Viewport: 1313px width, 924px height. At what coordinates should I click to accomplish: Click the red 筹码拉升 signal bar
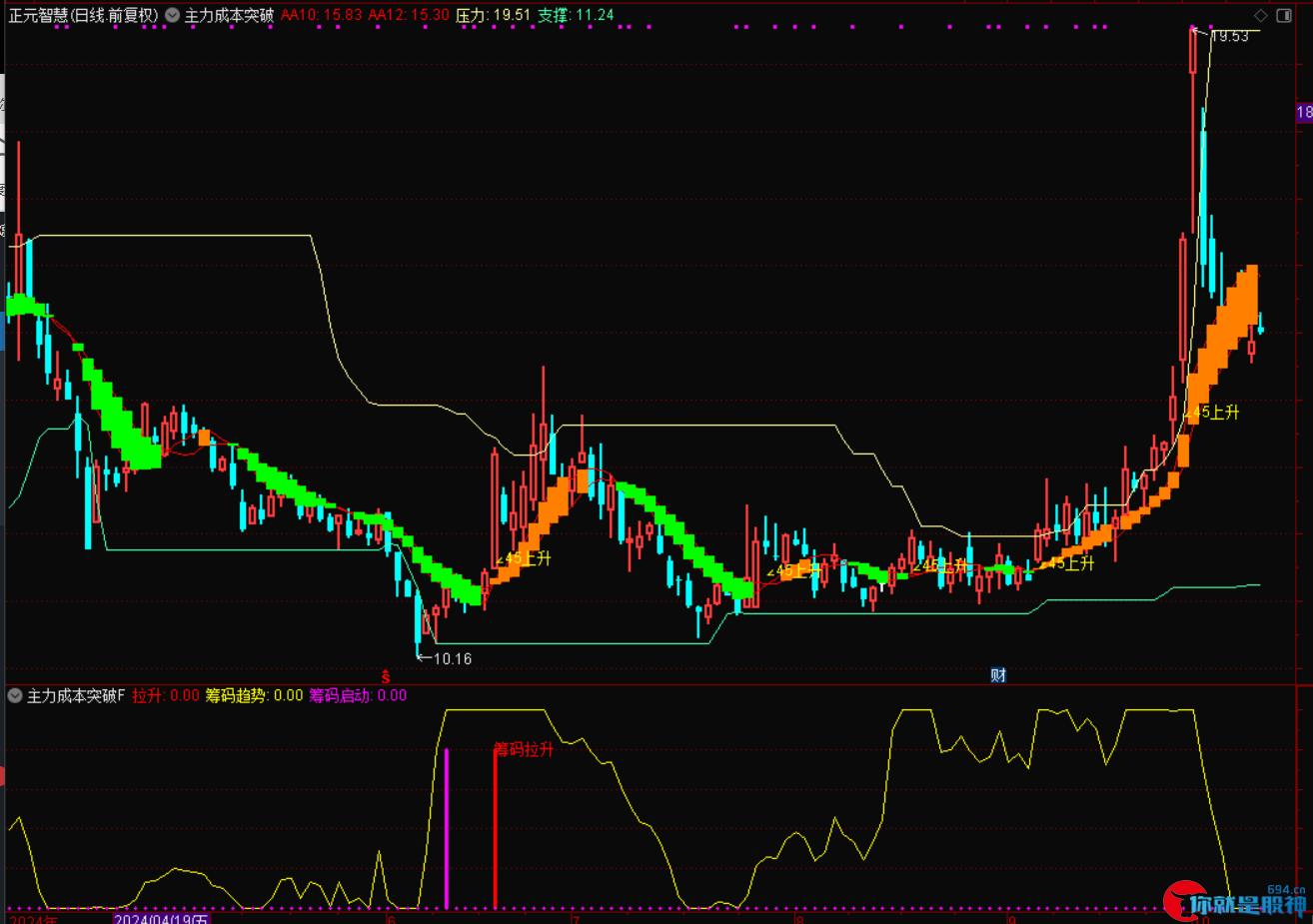[495, 828]
